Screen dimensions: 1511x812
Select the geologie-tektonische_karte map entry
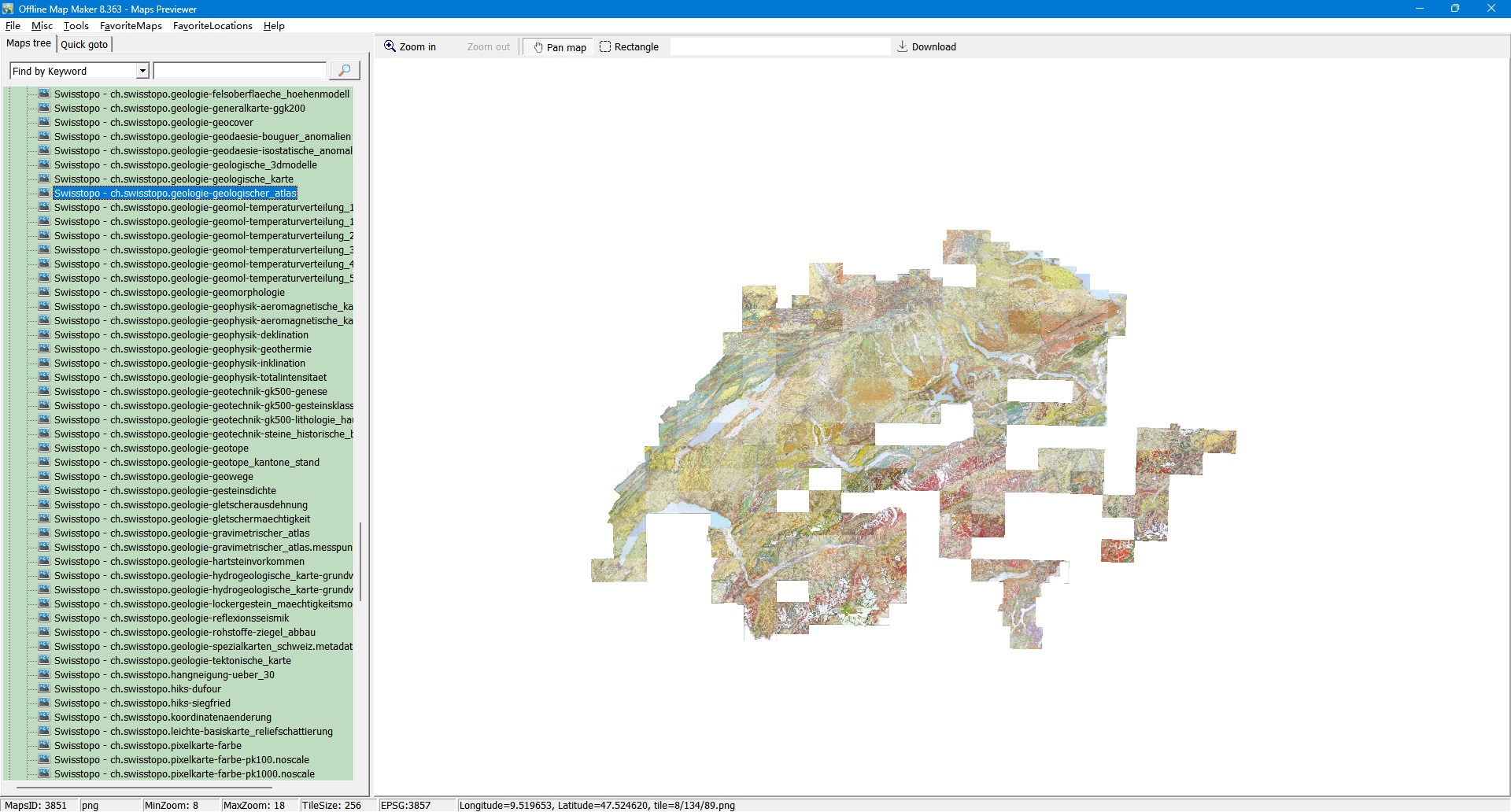pos(172,661)
